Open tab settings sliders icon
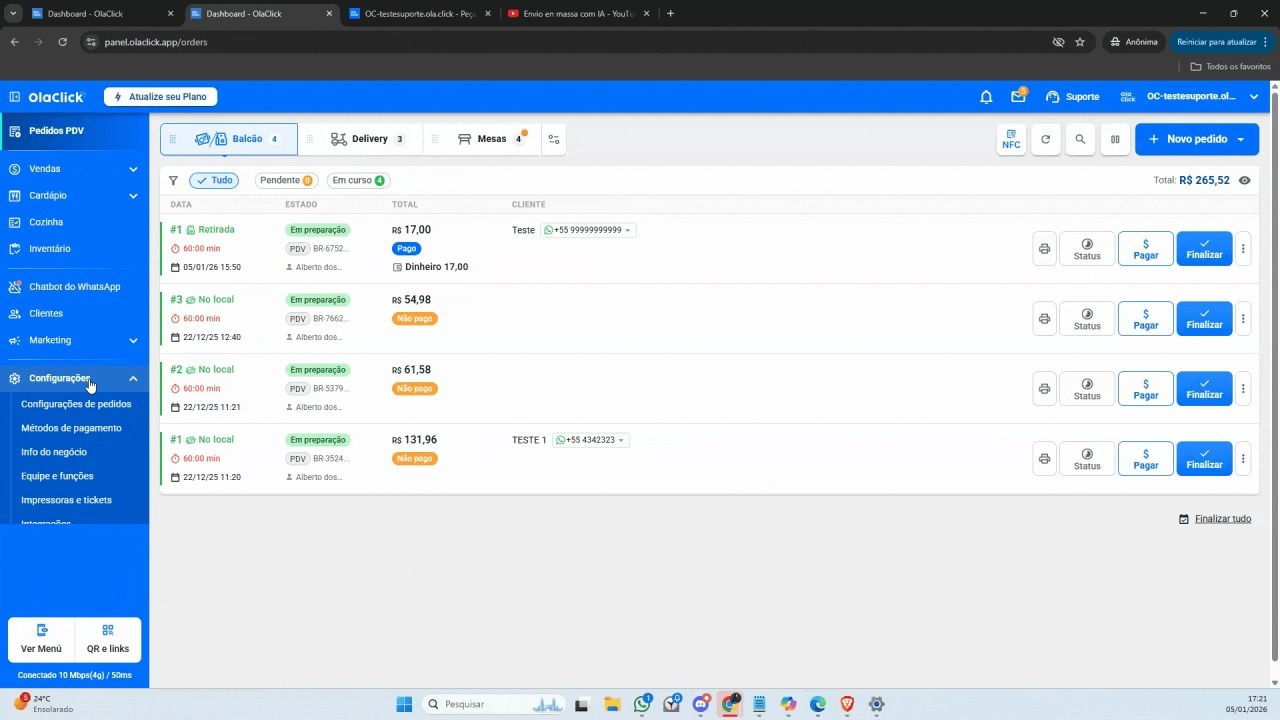 click(554, 139)
